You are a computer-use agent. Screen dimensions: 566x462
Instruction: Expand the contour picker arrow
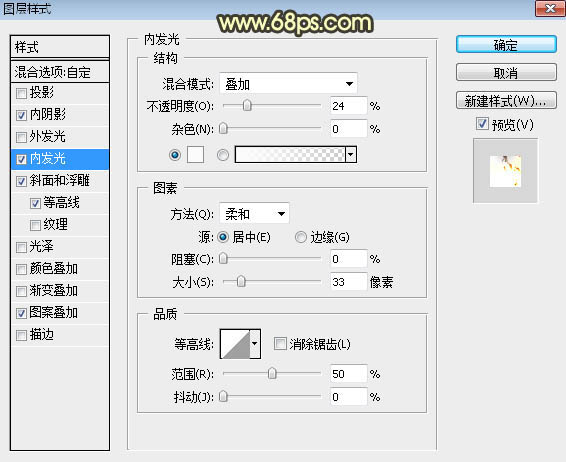click(255, 344)
